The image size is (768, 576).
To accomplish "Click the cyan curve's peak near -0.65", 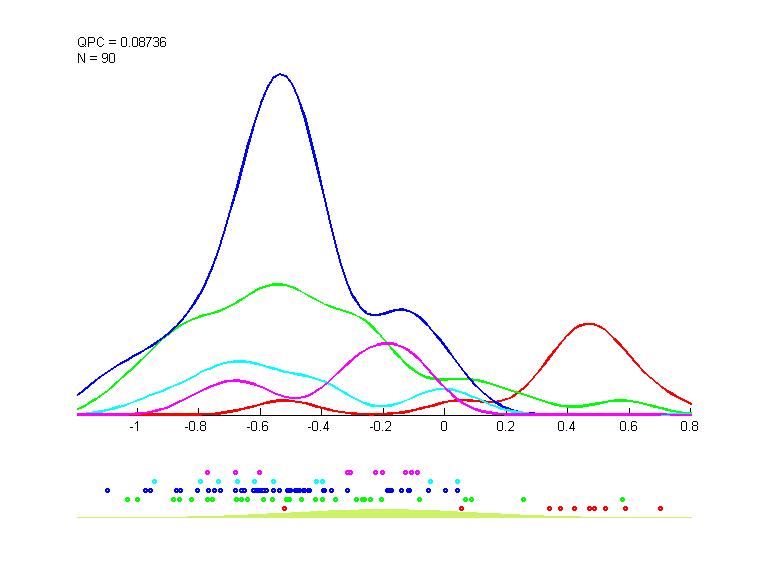I will [x=238, y=361].
